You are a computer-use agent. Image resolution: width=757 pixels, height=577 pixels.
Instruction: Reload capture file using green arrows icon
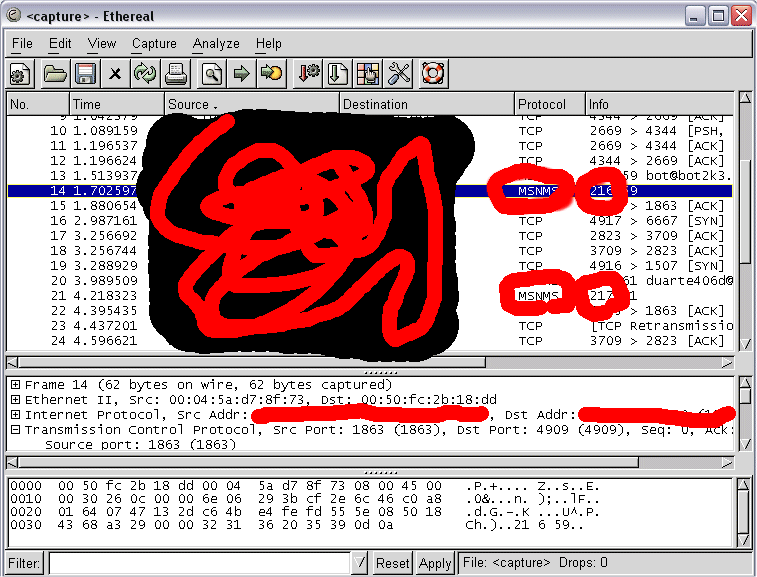coord(145,73)
